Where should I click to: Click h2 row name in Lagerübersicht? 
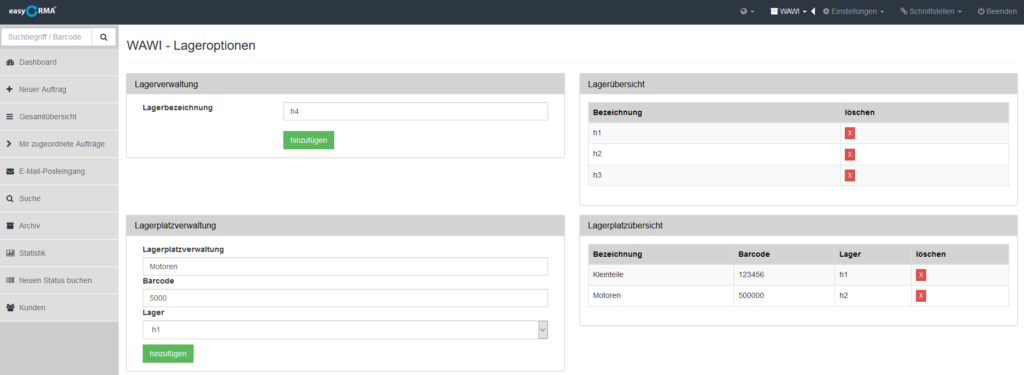tap(597, 154)
